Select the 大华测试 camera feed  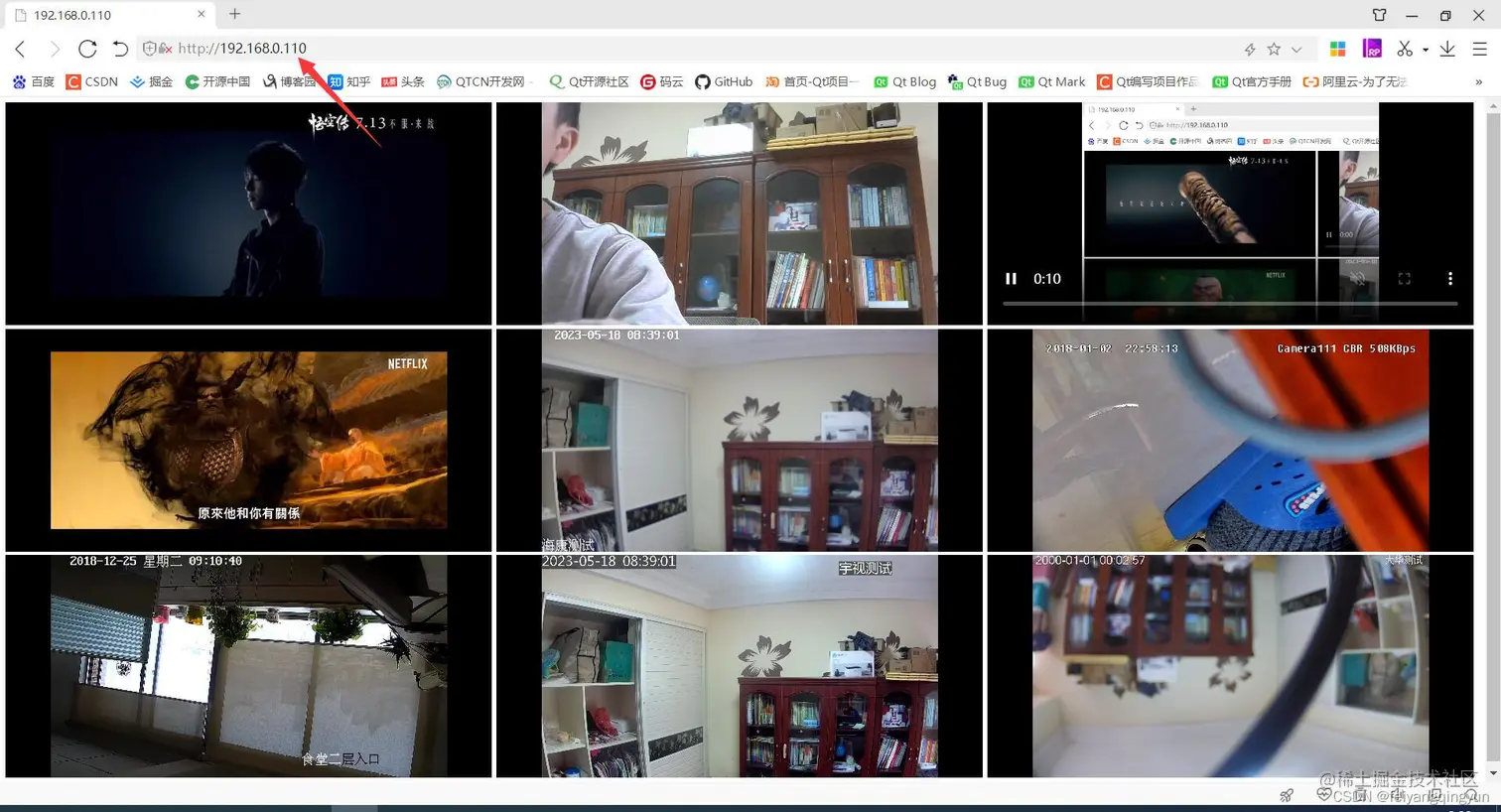pyautogui.click(x=1230, y=666)
